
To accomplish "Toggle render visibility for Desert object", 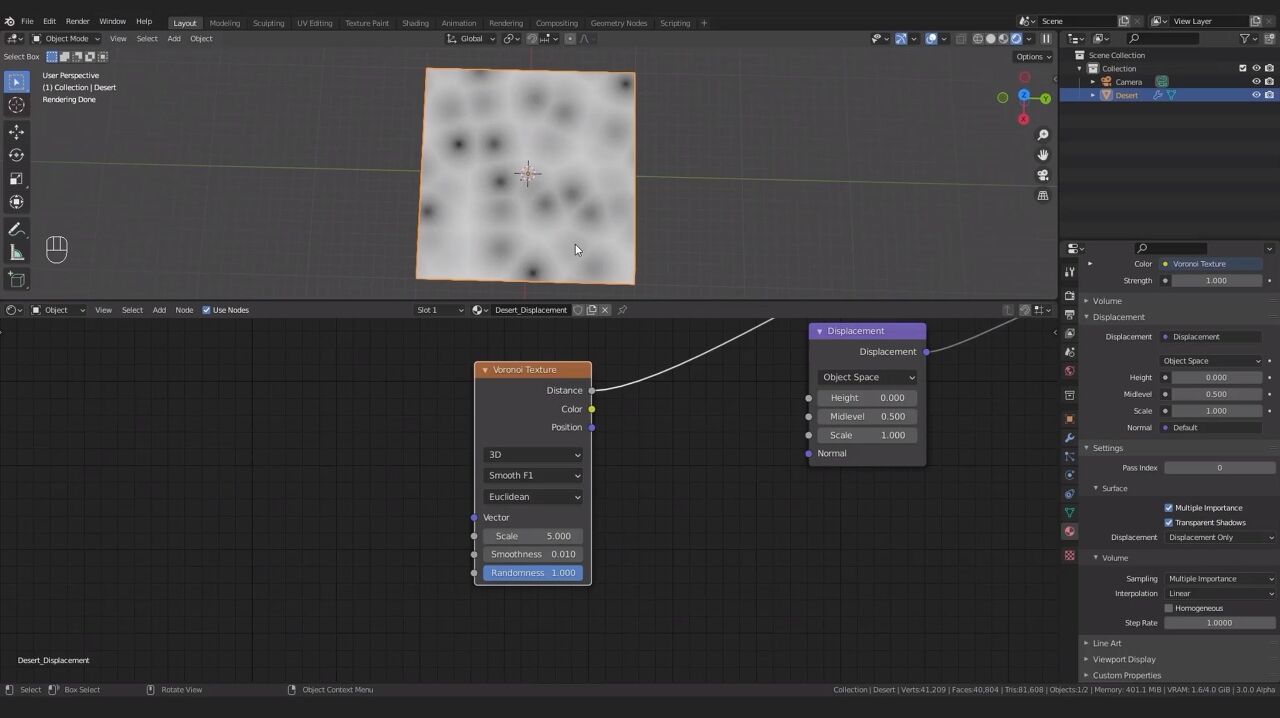I will pyautogui.click(x=1270, y=95).
